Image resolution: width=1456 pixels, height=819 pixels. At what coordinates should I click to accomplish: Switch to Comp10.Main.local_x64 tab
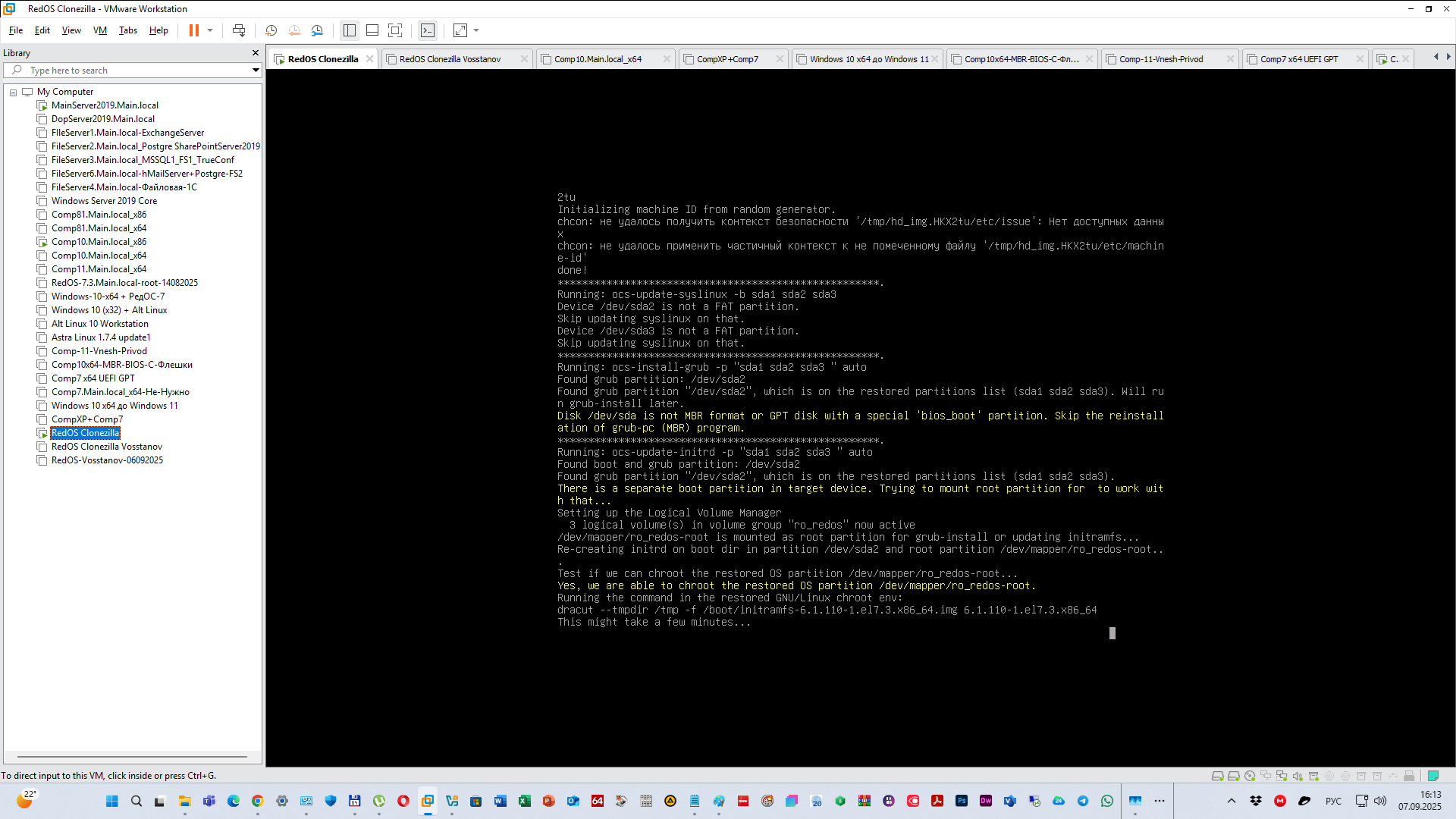pos(598,59)
